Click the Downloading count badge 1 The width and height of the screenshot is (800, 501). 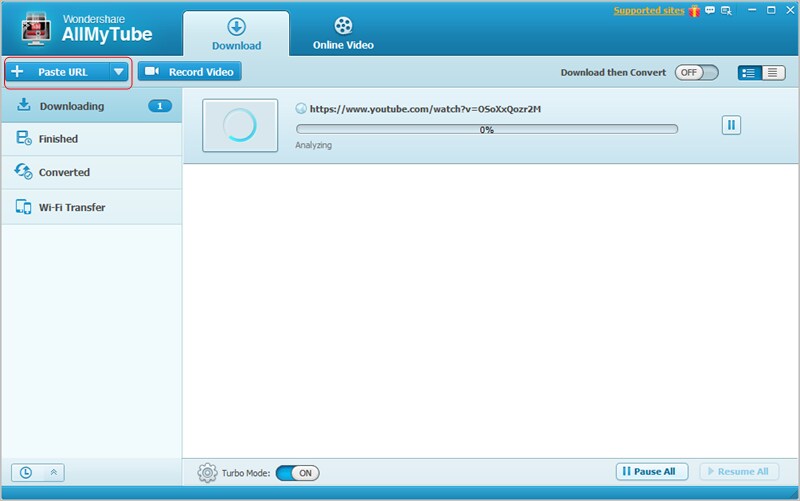click(x=160, y=106)
